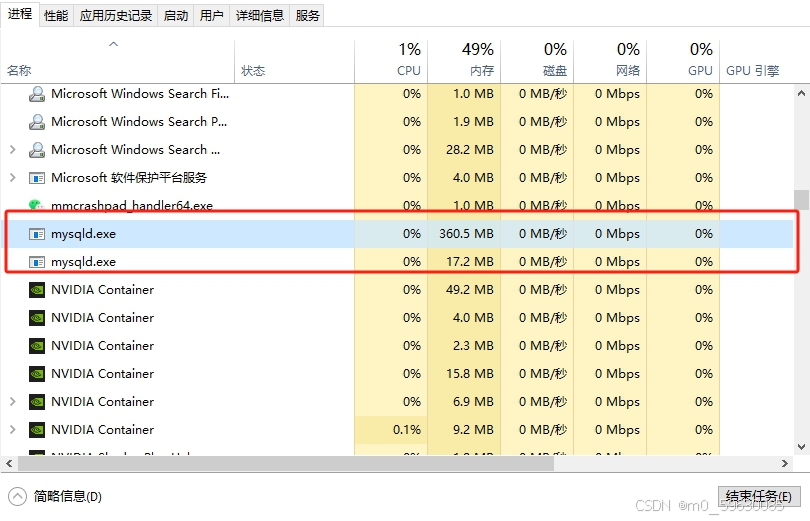The height and width of the screenshot is (521, 810).
Task: Sort by CPU usage column header
Action: (391, 61)
